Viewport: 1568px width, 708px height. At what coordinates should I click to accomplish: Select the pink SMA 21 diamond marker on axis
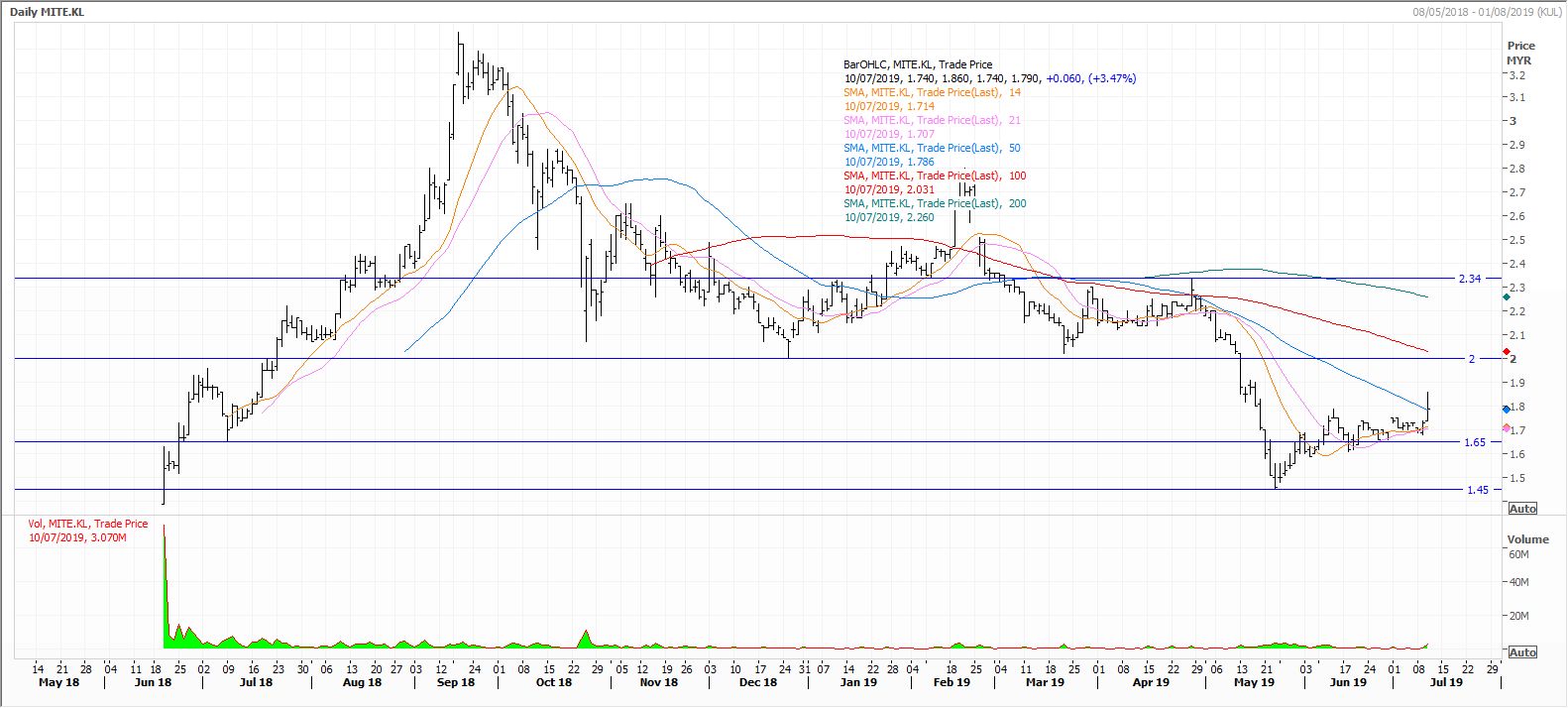coord(1507,428)
